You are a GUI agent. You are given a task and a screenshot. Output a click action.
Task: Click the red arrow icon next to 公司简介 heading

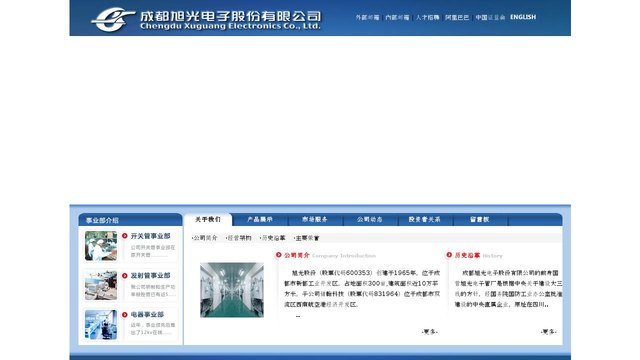click(x=279, y=255)
